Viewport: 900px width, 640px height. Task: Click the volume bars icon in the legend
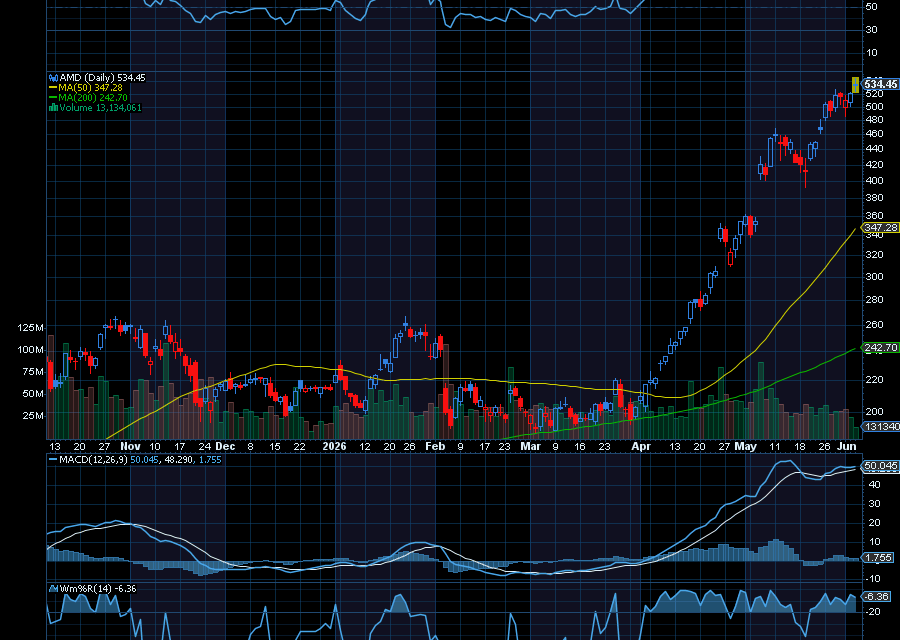pos(53,107)
